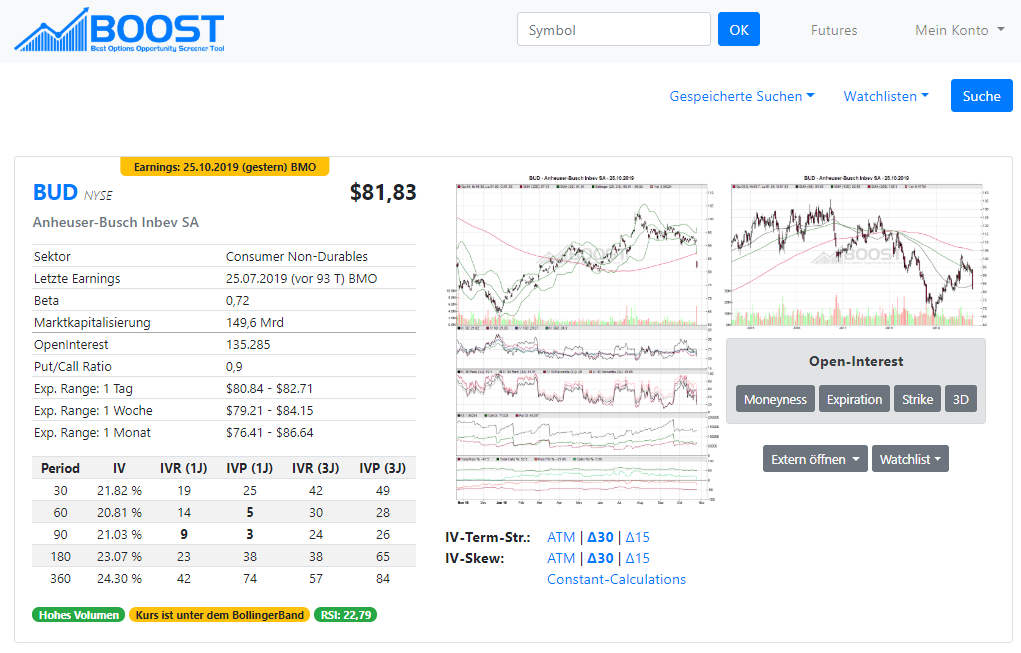The width and height of the screenshot is (1021, 653).
Task: Click the Period column header
Action: [x=60, y=468]
